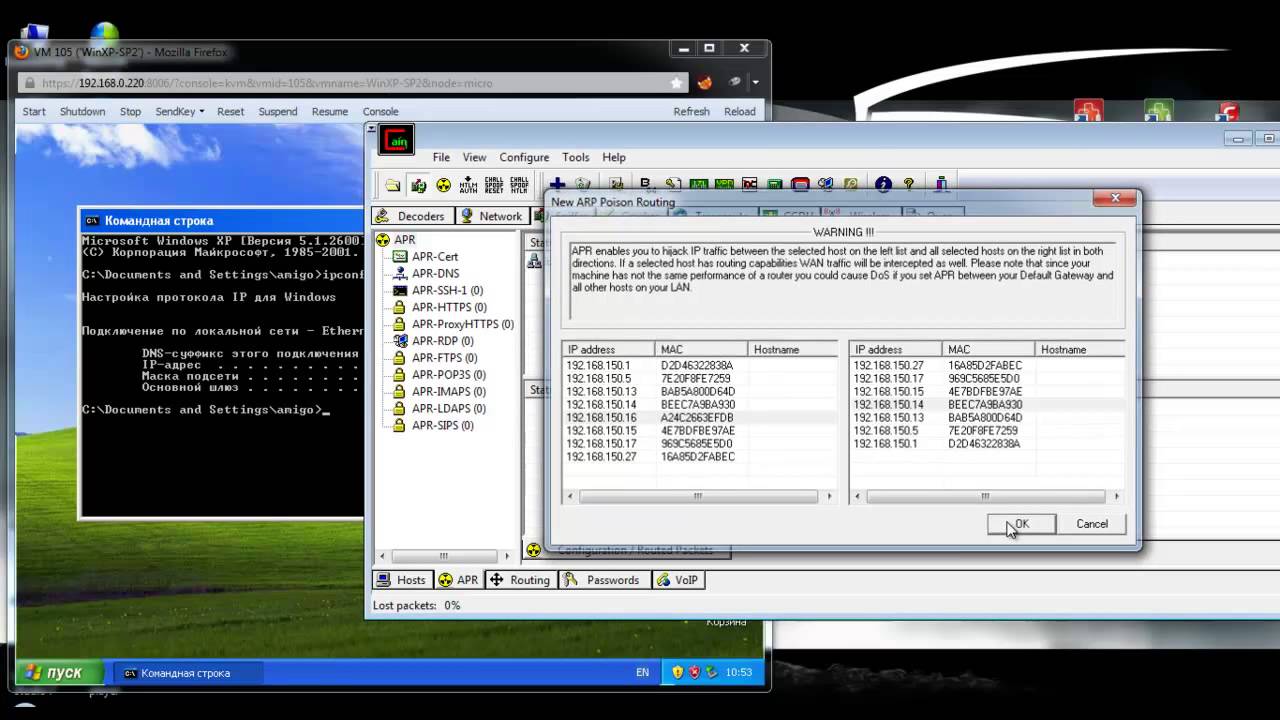Open the File menu in Cain
This screenshot has height=720, width=1280.
pyautogui.click(x=441, y=157)
